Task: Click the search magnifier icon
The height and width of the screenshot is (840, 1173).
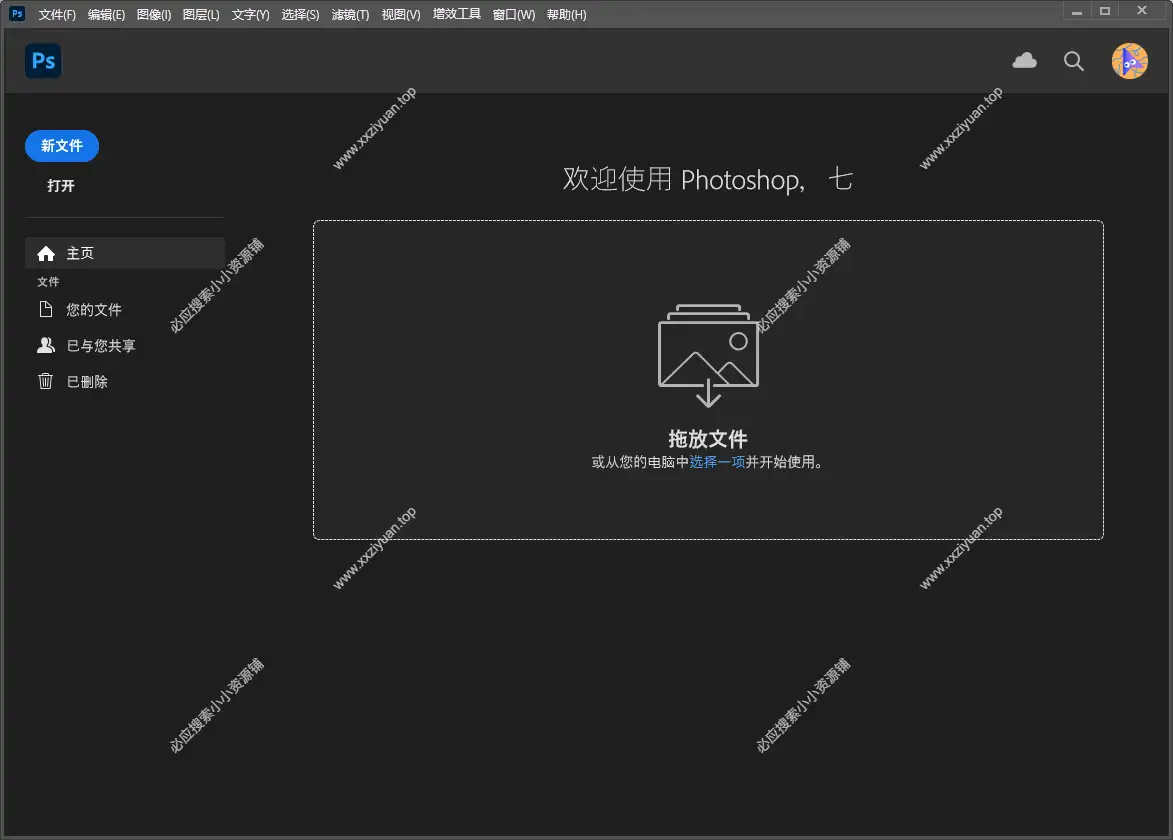Action: (1074, 61)
